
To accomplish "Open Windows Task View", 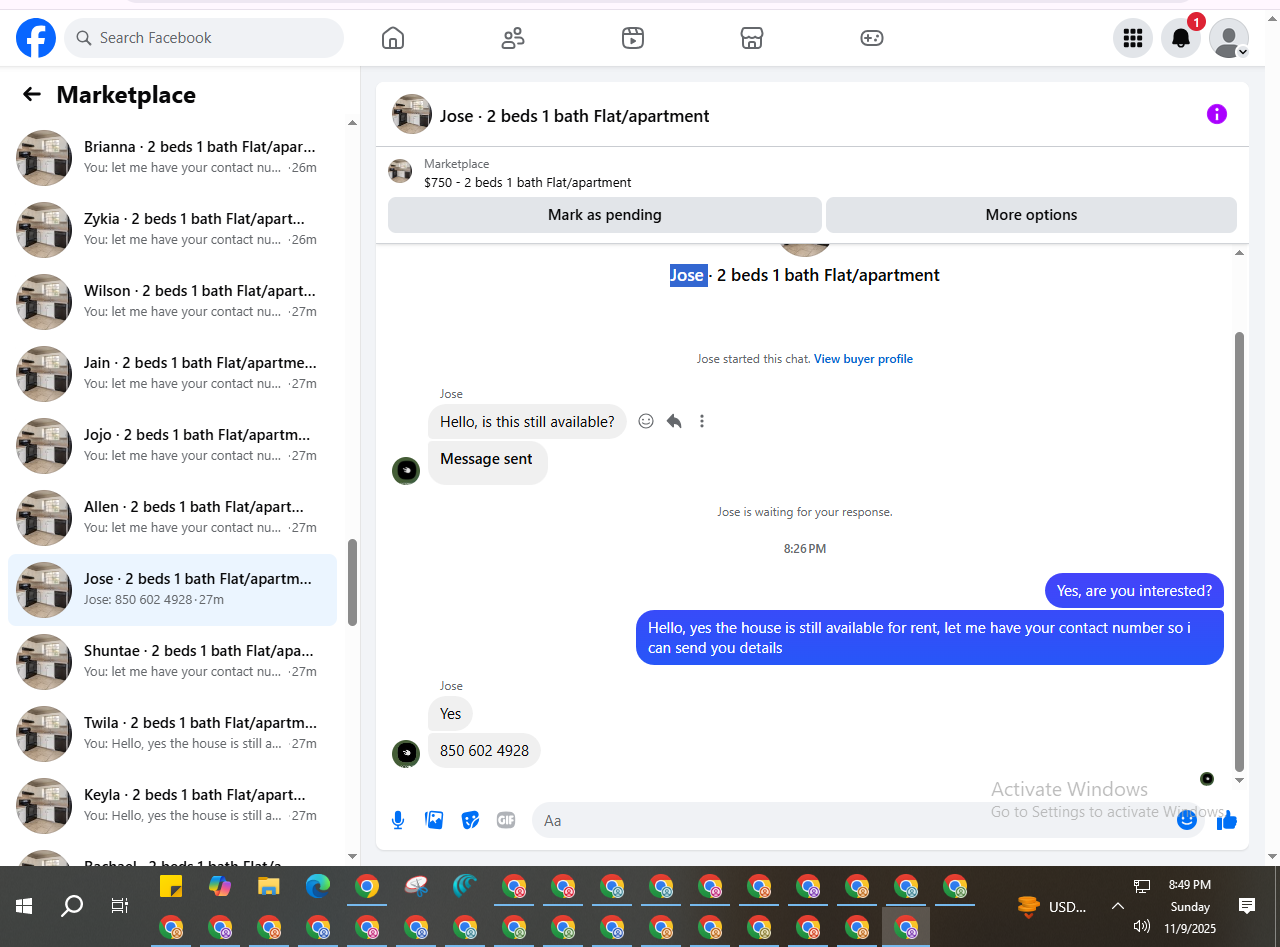I will (x=119, y=906).
